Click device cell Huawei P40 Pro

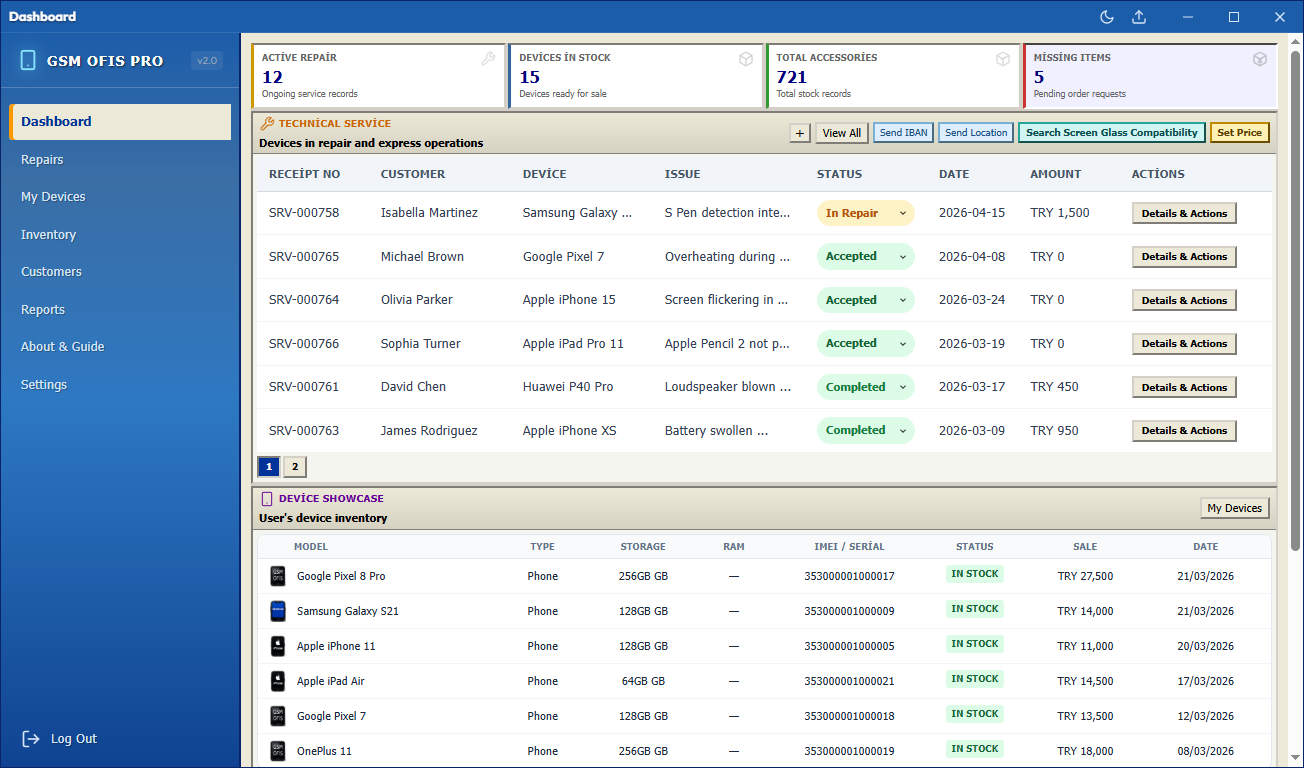568,387
